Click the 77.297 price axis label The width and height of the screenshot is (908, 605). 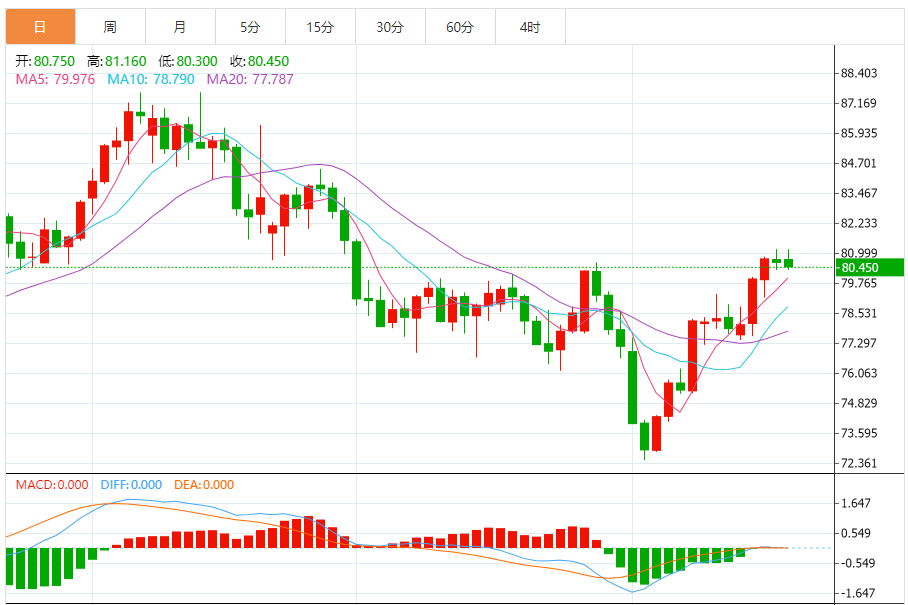(859, 343)
